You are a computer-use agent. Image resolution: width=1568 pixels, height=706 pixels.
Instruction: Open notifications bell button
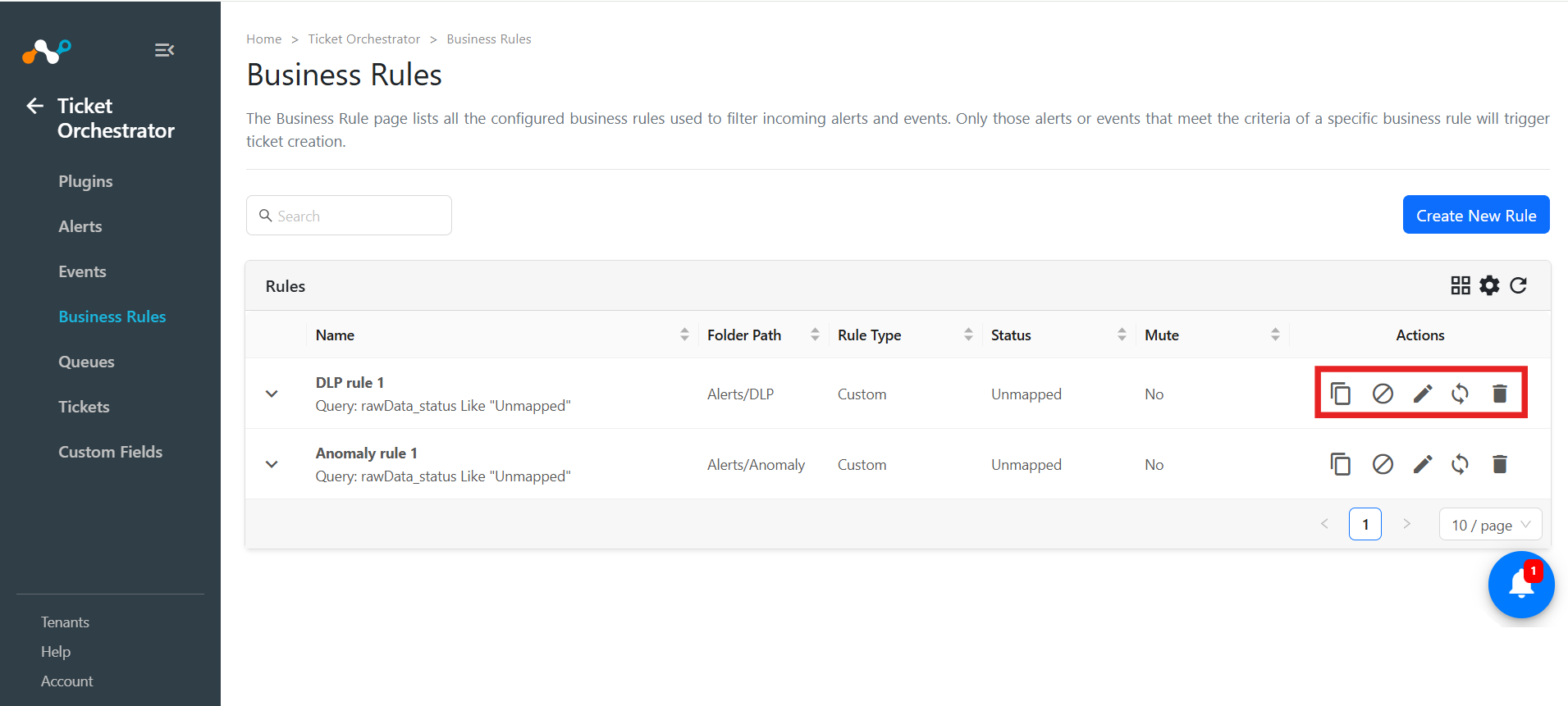tap(1521, 585)
